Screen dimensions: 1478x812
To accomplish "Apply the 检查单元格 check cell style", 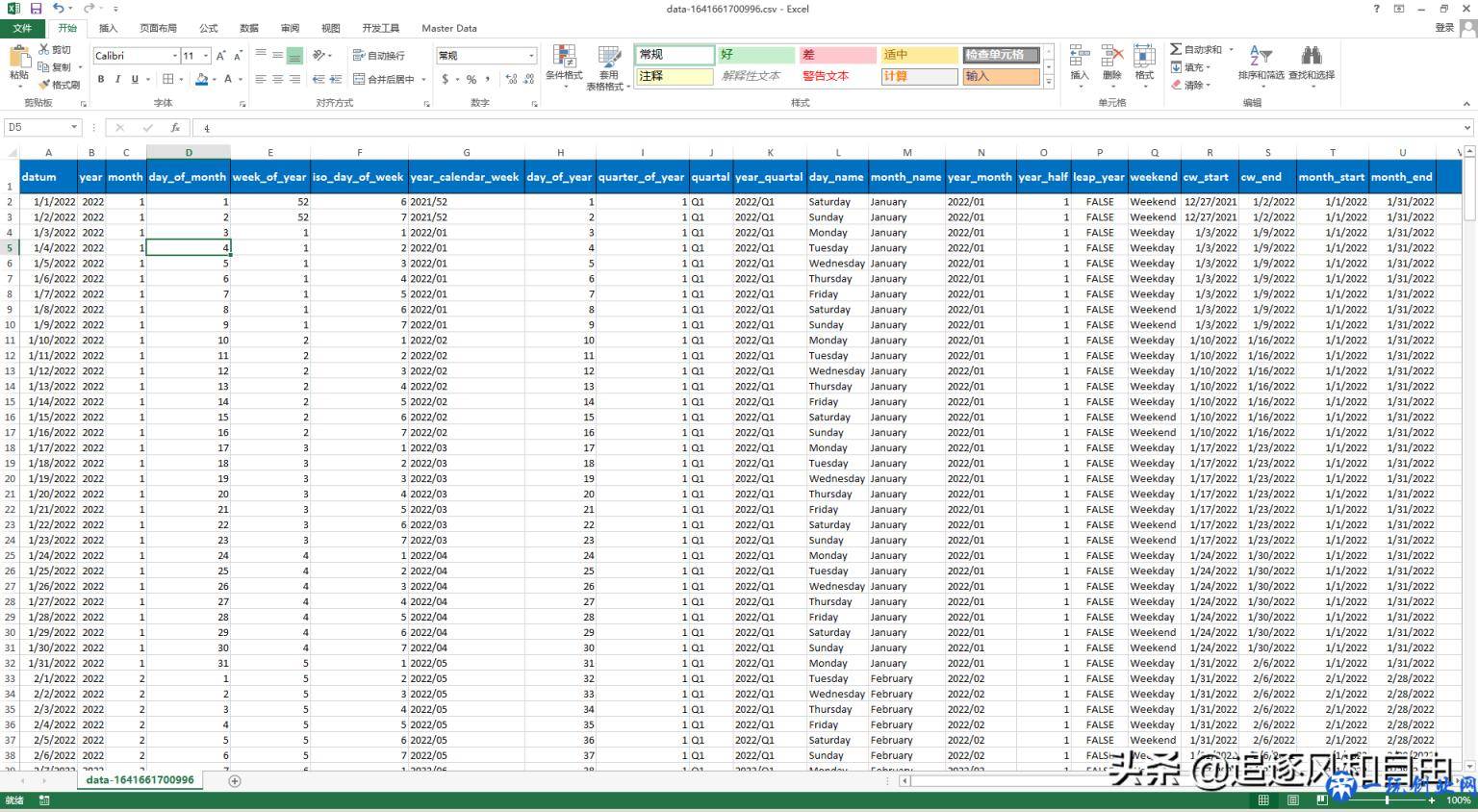I will coord(1001,55).
